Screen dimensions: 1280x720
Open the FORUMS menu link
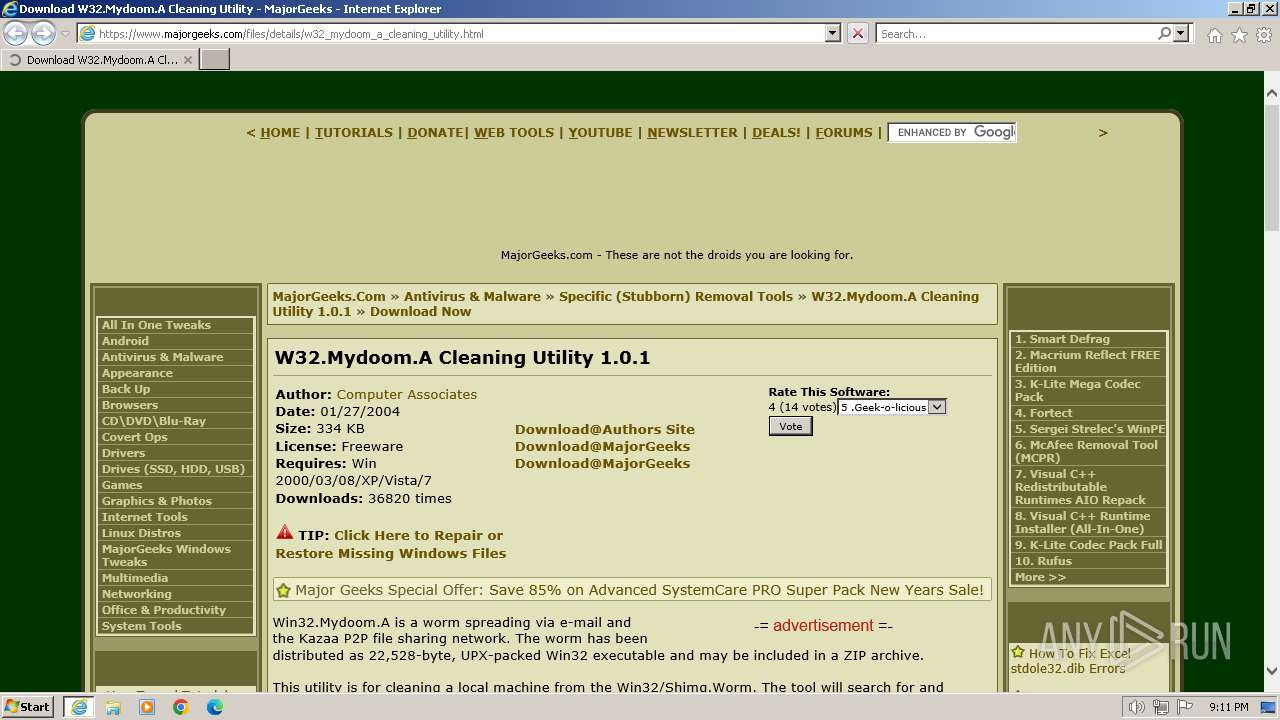click(x=844, y=132)
